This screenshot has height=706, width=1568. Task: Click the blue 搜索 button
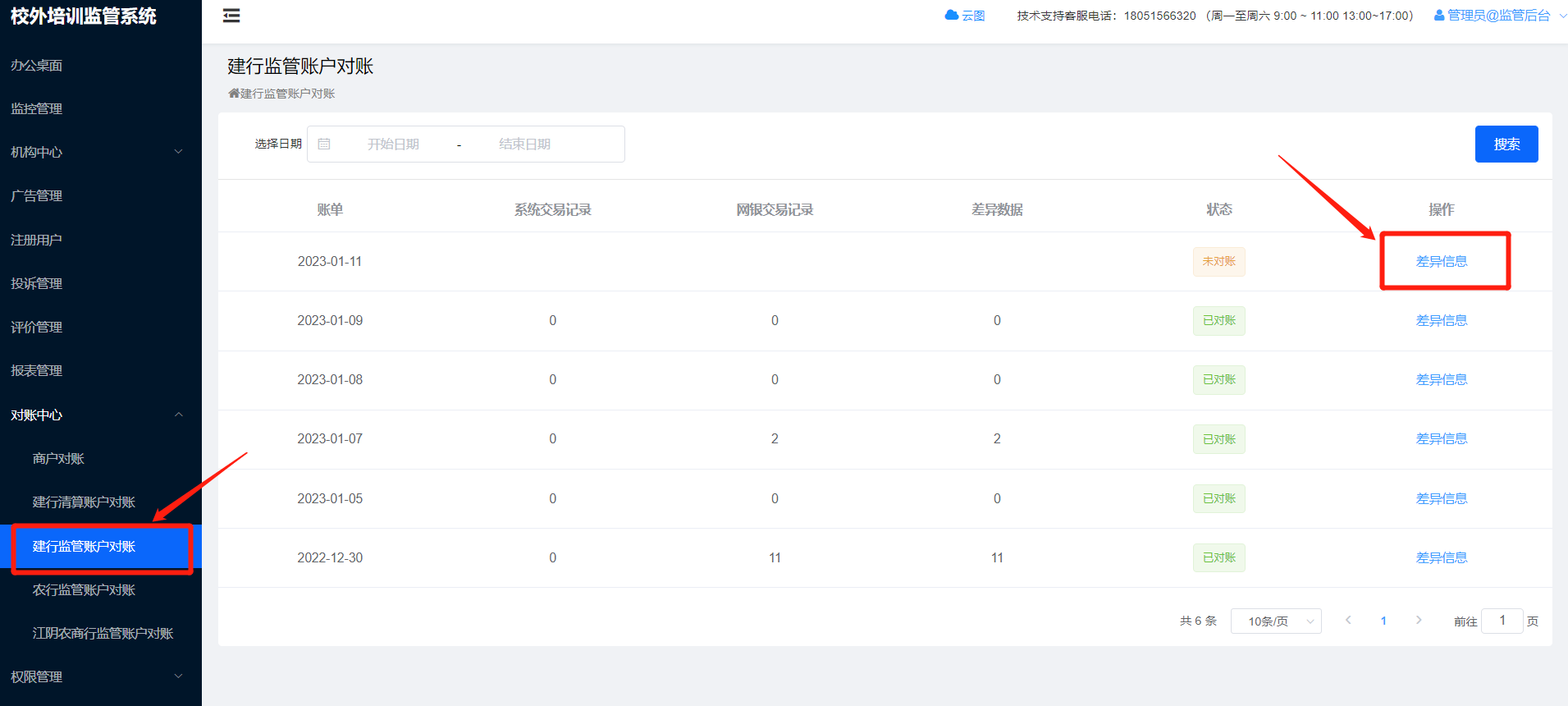coord(1506,144)
